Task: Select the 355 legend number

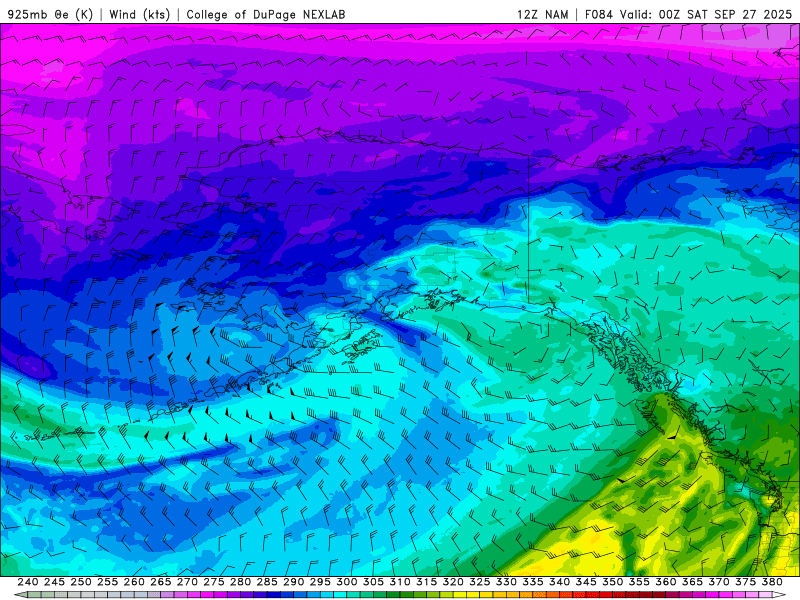Action: tap(639, 582)
